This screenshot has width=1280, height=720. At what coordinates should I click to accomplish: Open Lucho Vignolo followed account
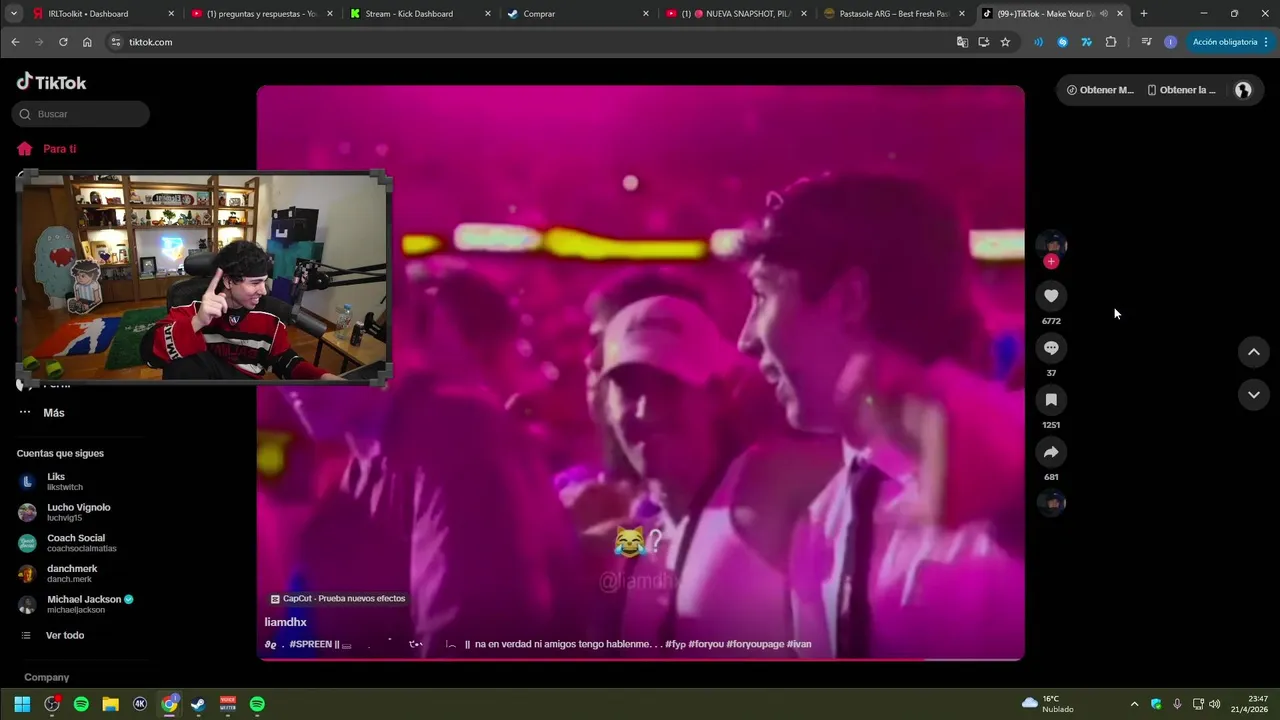point(65,512)
